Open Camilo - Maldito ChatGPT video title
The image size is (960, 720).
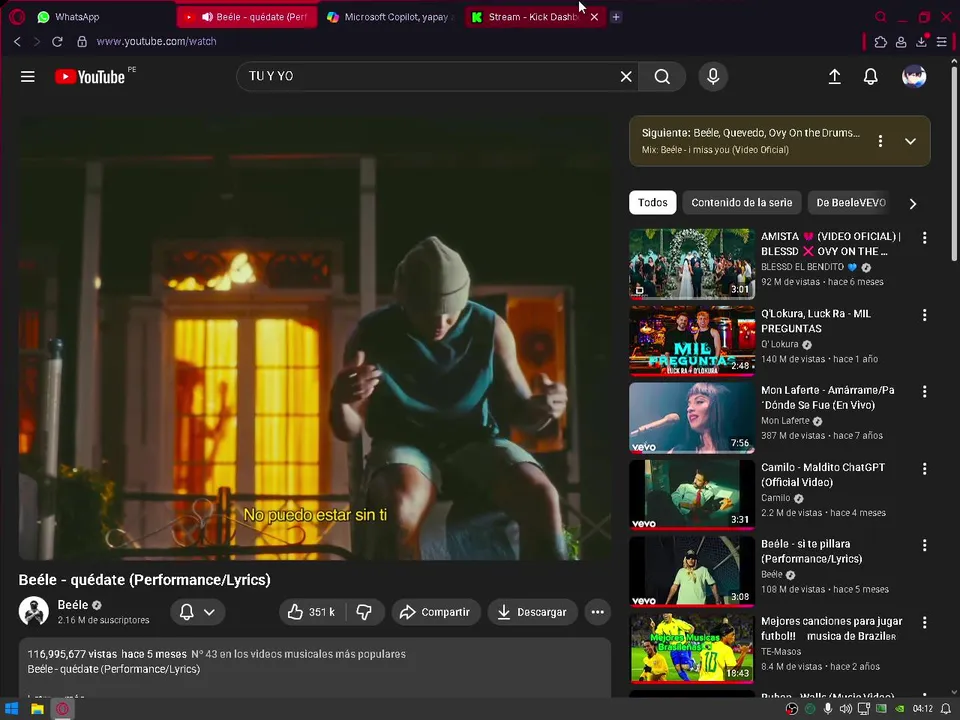tap(823, 474)
